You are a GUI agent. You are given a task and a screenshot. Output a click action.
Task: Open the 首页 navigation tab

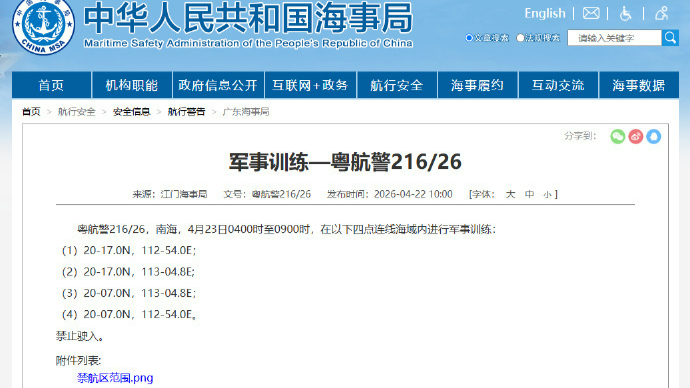click(51, 85)
